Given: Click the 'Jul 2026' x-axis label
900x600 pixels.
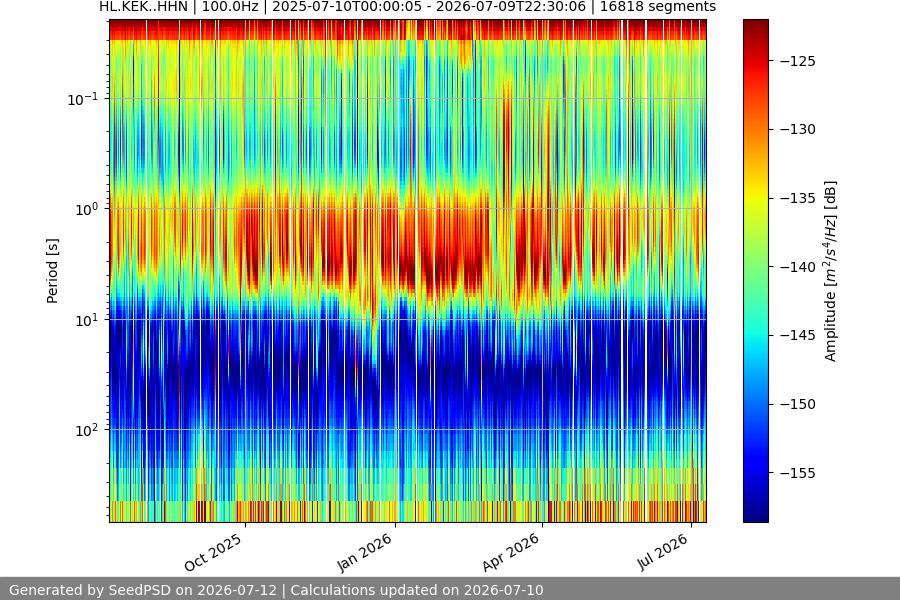Looking at the screenshot, I should [x=662, y=551].
